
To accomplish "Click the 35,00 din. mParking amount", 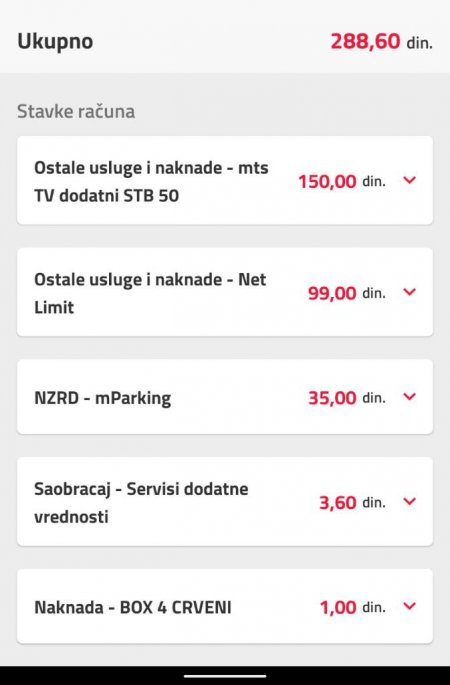I will (x=347, y=398).
